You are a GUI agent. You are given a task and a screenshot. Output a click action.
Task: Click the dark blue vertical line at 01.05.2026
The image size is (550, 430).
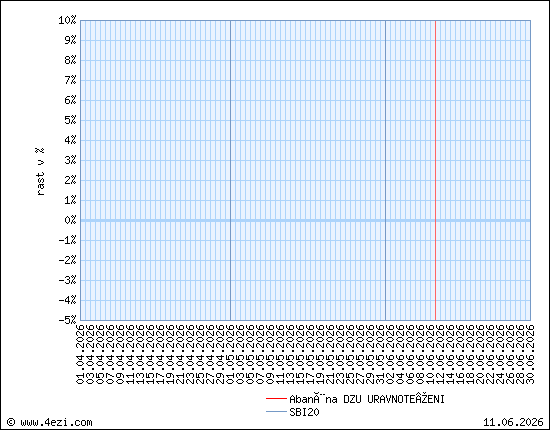pyautogui.click(x=230, y=170)
